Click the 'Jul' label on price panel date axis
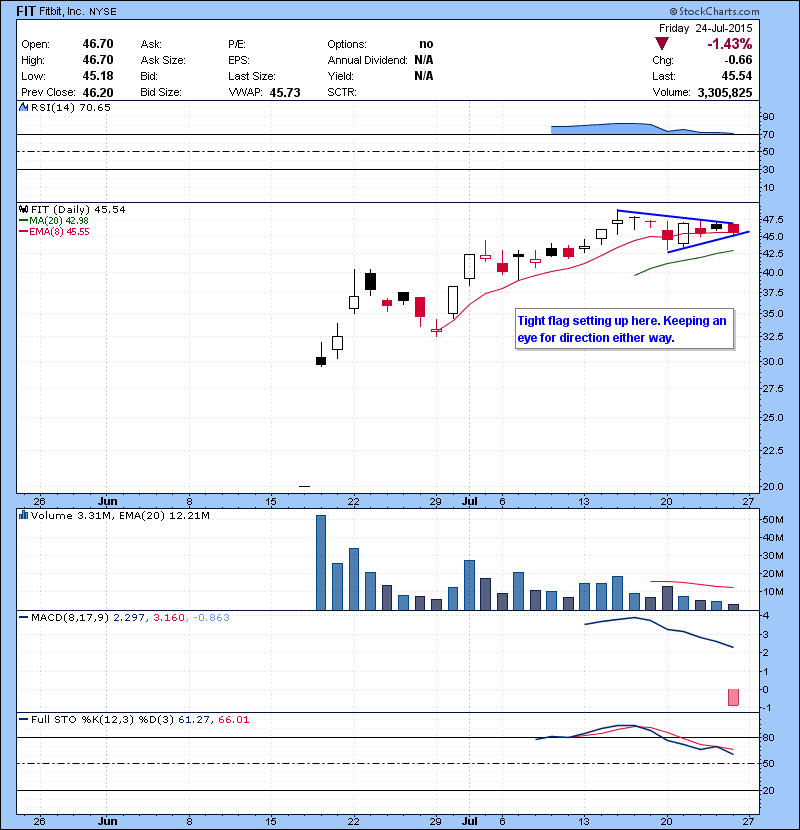The width and height of the screenshot is (800, 830). point(470,501)
